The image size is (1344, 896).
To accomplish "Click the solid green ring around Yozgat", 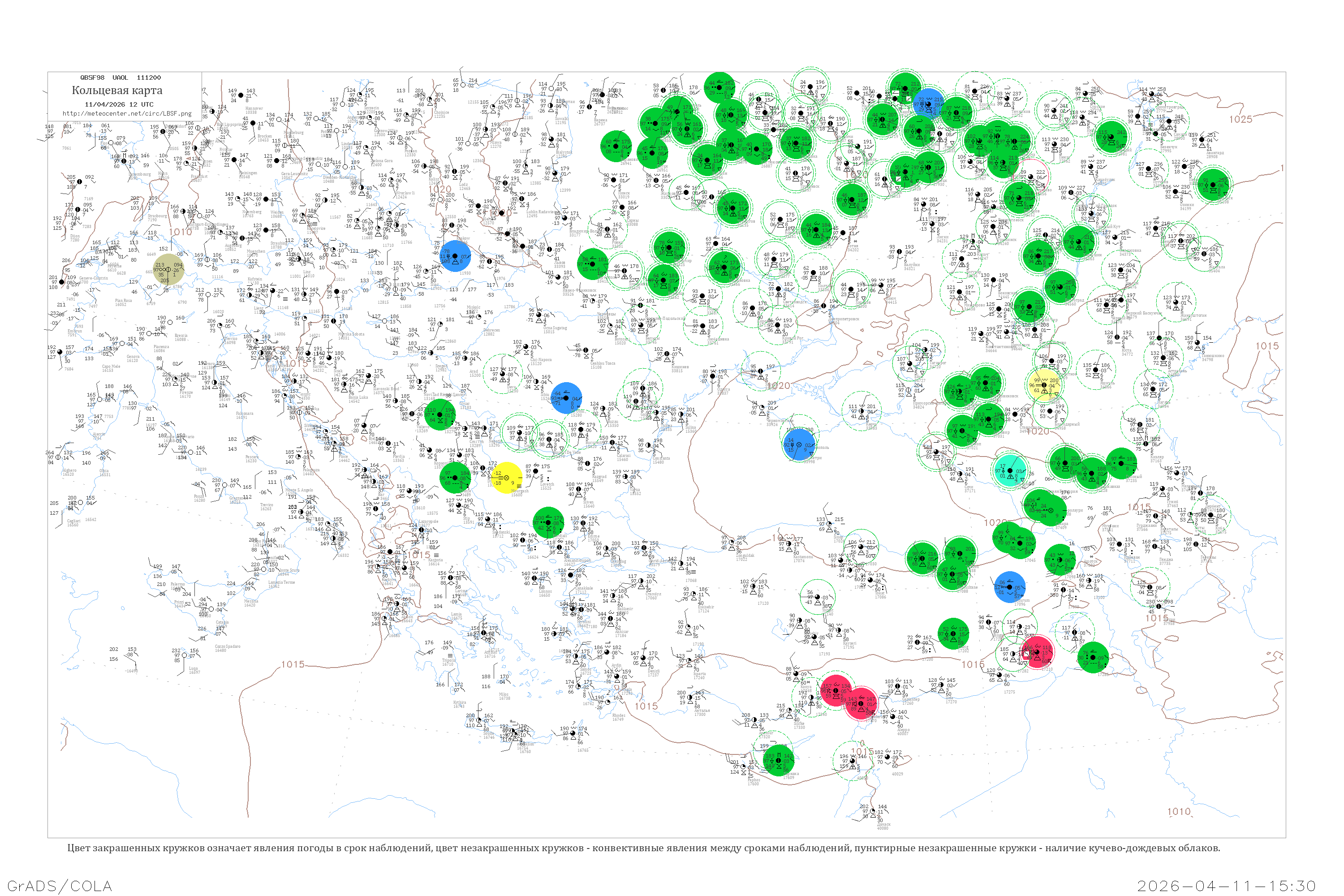I will [x=817, y=598].
